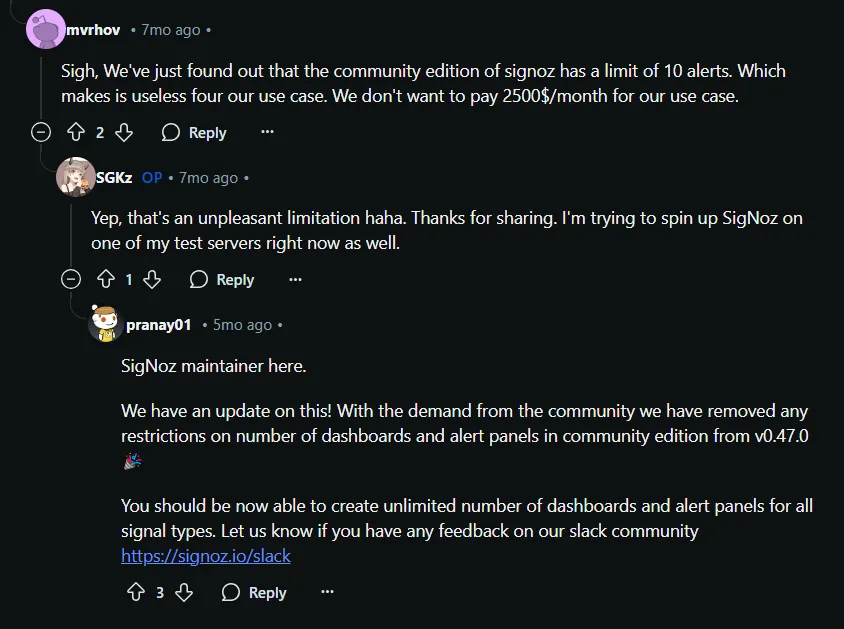Open more options on mvrhov's comment
The width and height of the screenshot is (844, 629).
[267, 132]
